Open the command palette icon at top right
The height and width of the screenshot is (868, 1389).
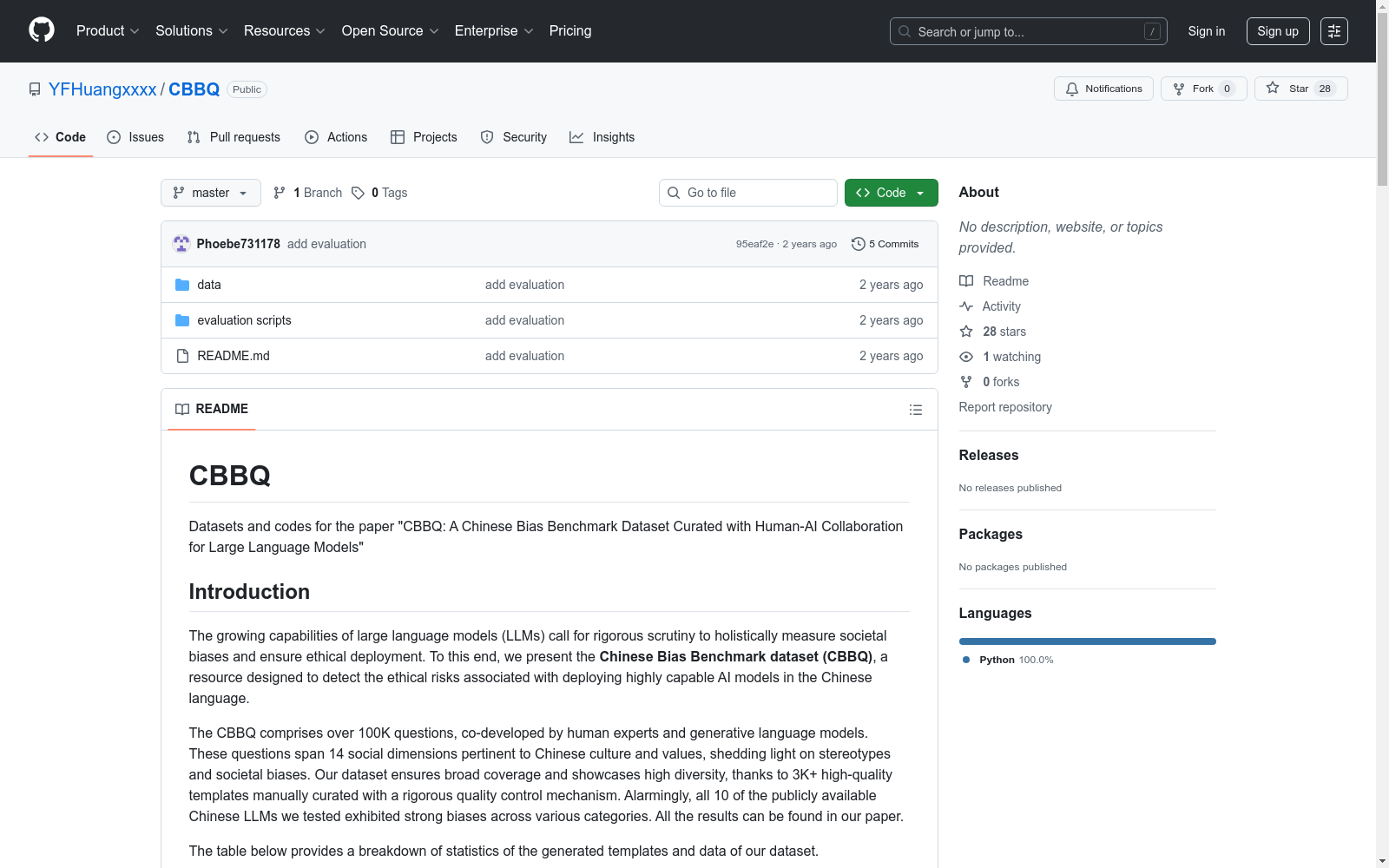1334,31
